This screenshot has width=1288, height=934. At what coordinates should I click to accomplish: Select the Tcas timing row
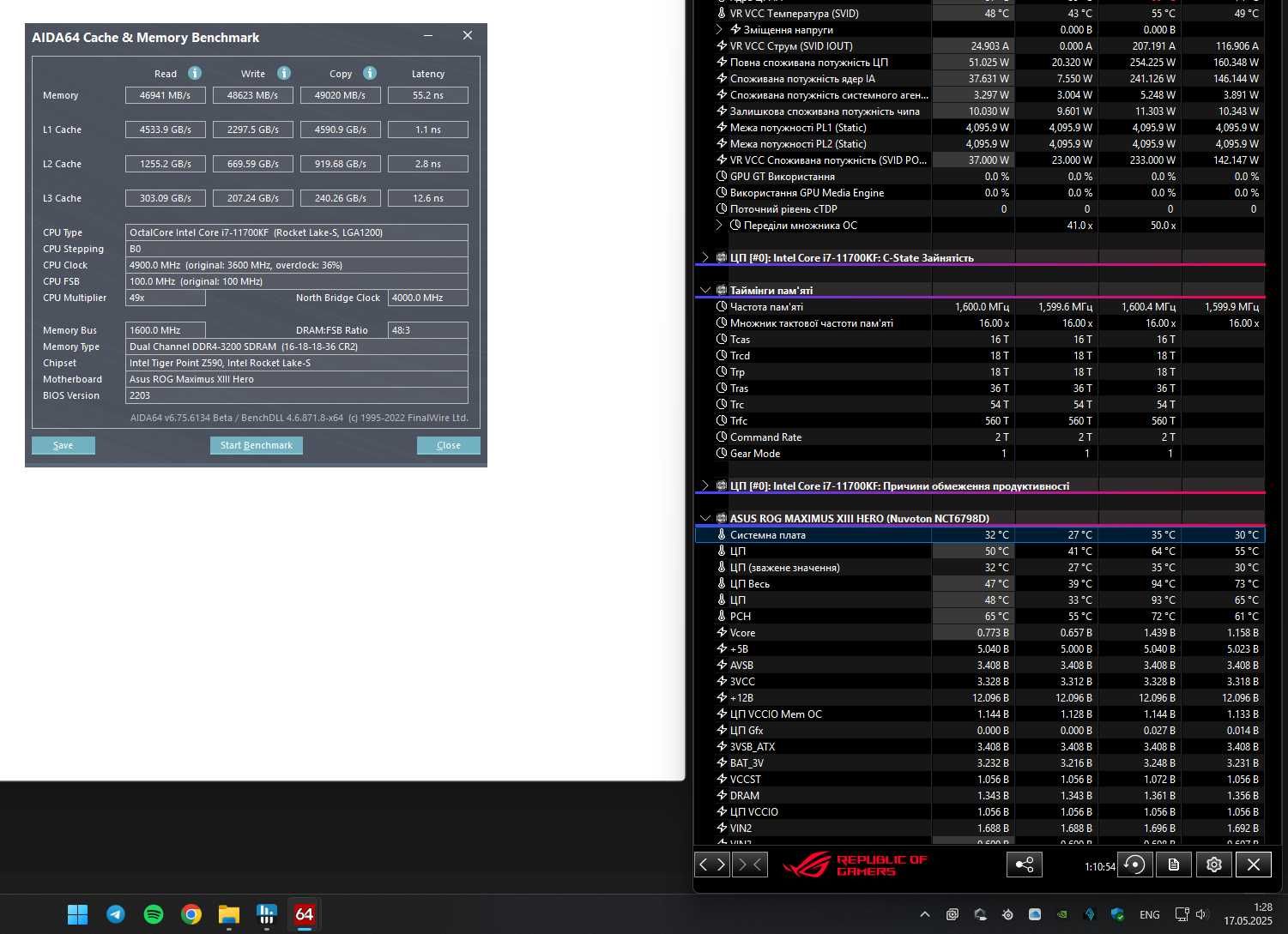tap(979, 339)
